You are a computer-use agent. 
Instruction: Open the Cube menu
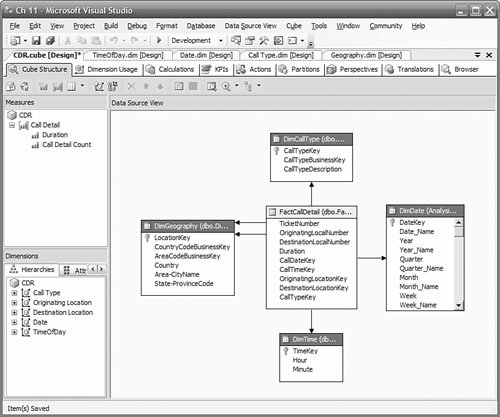294,26
